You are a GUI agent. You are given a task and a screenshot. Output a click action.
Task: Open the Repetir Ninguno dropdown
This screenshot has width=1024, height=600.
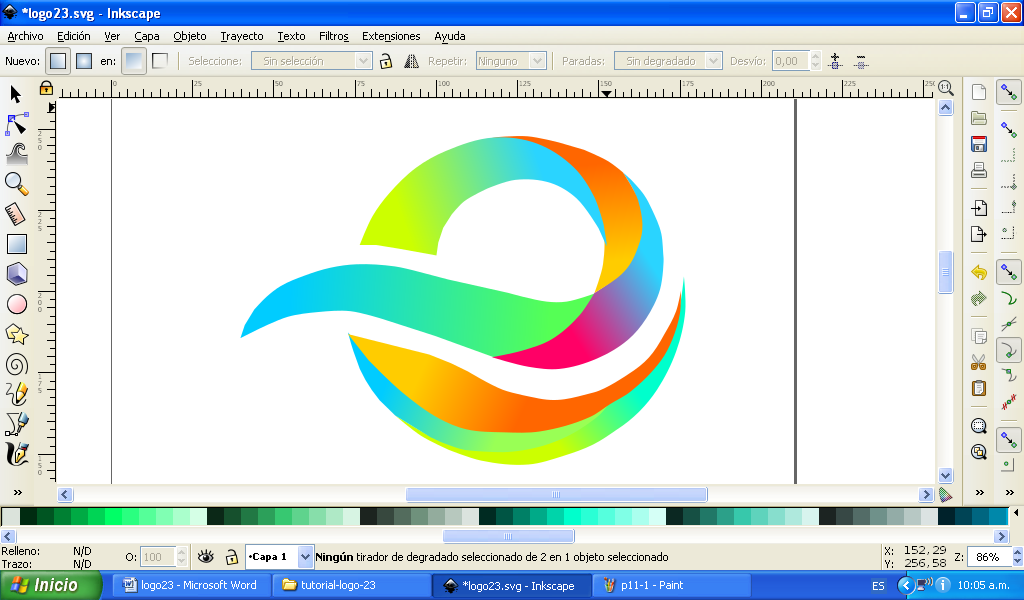(511, 61)
